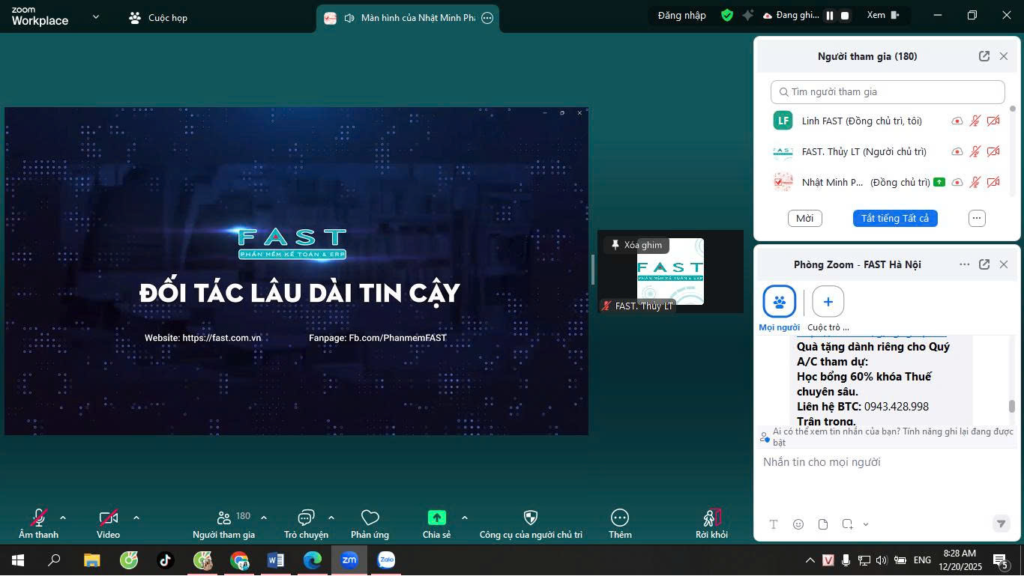The width and height of the screenshot is (1024, 576).
Task: Click the green Chia sẻ screen-share icon
Action: (x=437, y=517)
